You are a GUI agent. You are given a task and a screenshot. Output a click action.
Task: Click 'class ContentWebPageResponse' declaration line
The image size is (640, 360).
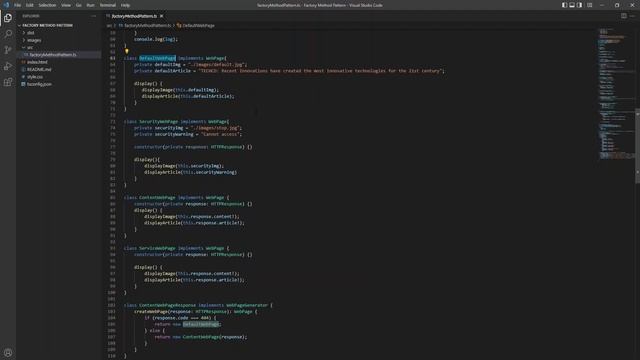click(x=198, y=305)
